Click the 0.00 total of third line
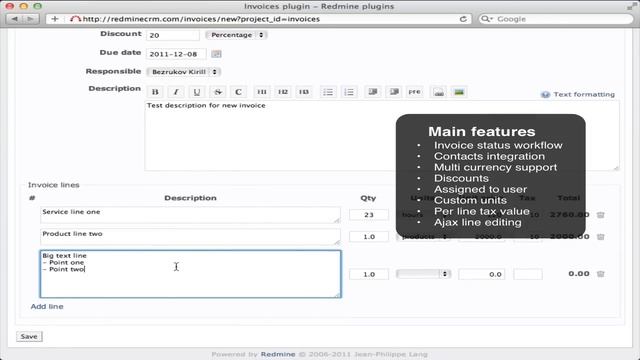The width and height of the screenshot is (640, 360). pos(579,273)
